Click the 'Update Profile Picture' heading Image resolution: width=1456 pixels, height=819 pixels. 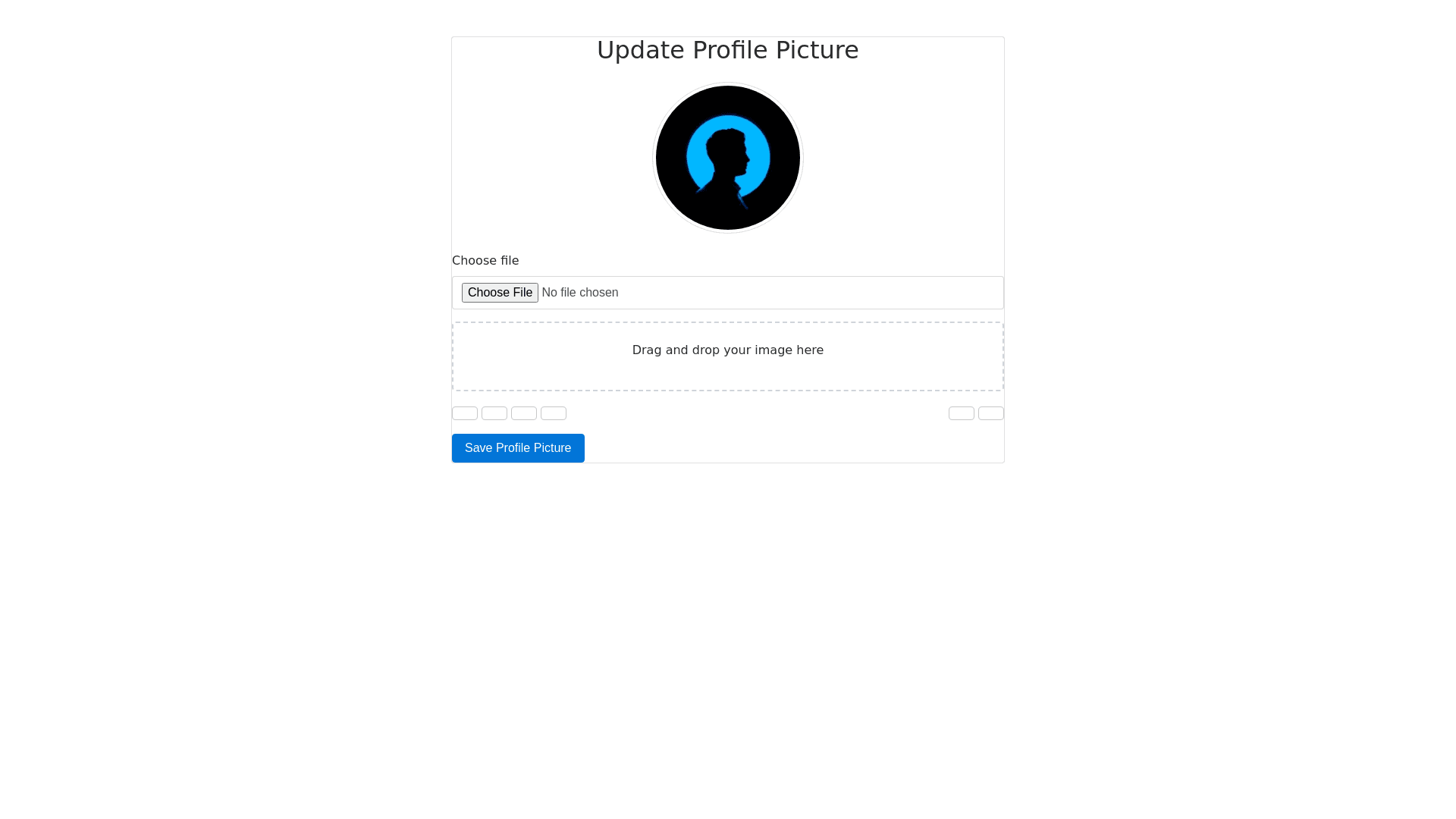coord(728,50)
